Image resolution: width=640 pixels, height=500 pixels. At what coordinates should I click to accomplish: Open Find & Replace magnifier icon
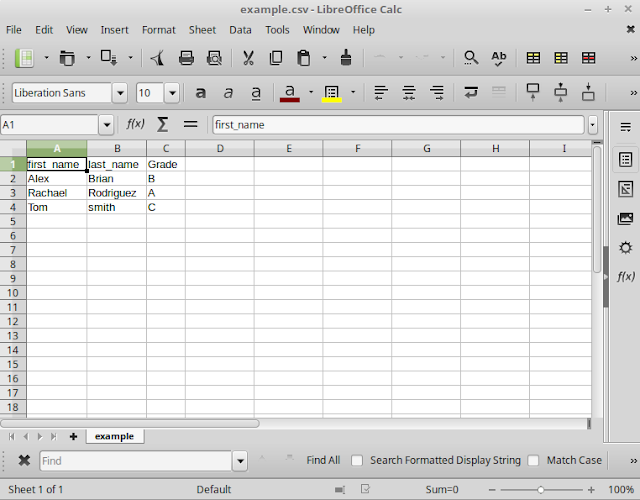click(x=471, y=58)
